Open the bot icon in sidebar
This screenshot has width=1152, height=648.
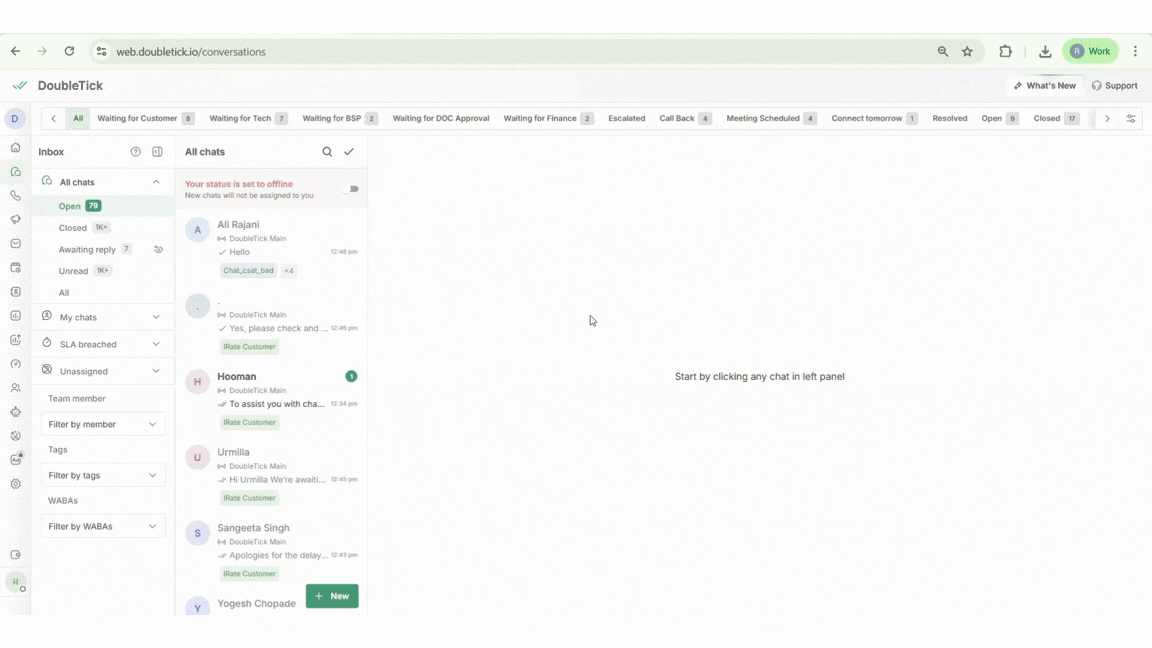tap(15, 412)
